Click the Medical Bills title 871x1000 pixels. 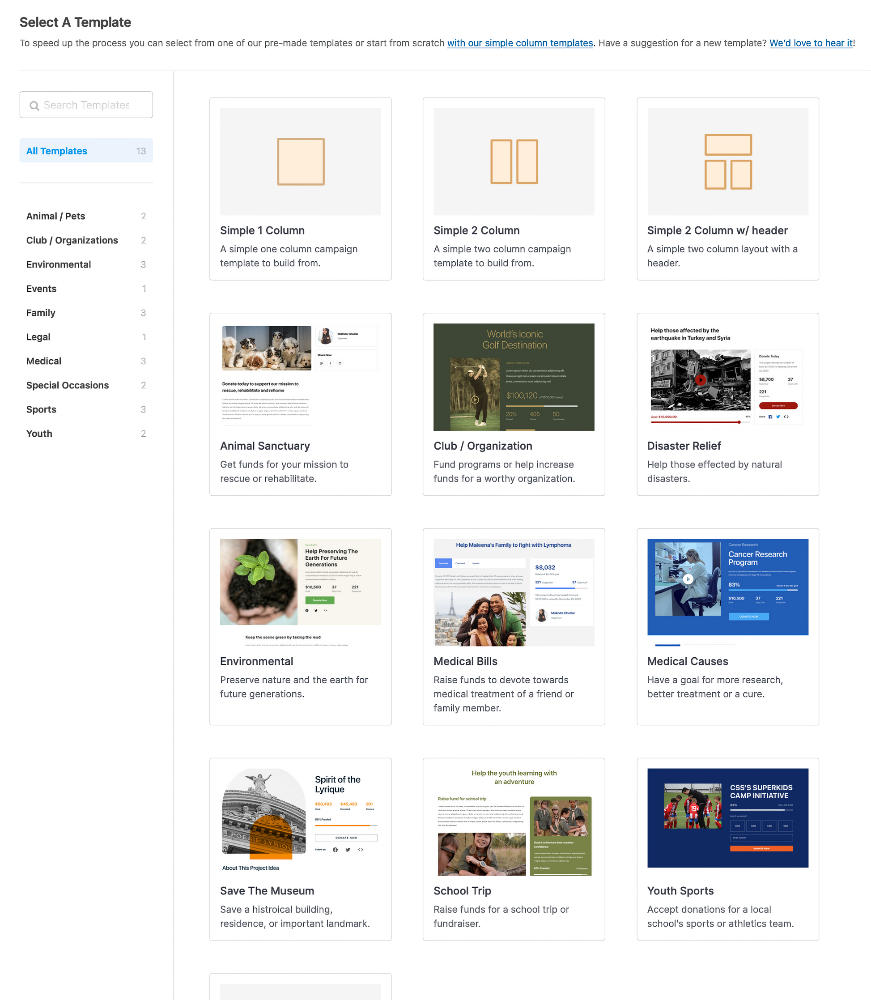coord(465,661)
